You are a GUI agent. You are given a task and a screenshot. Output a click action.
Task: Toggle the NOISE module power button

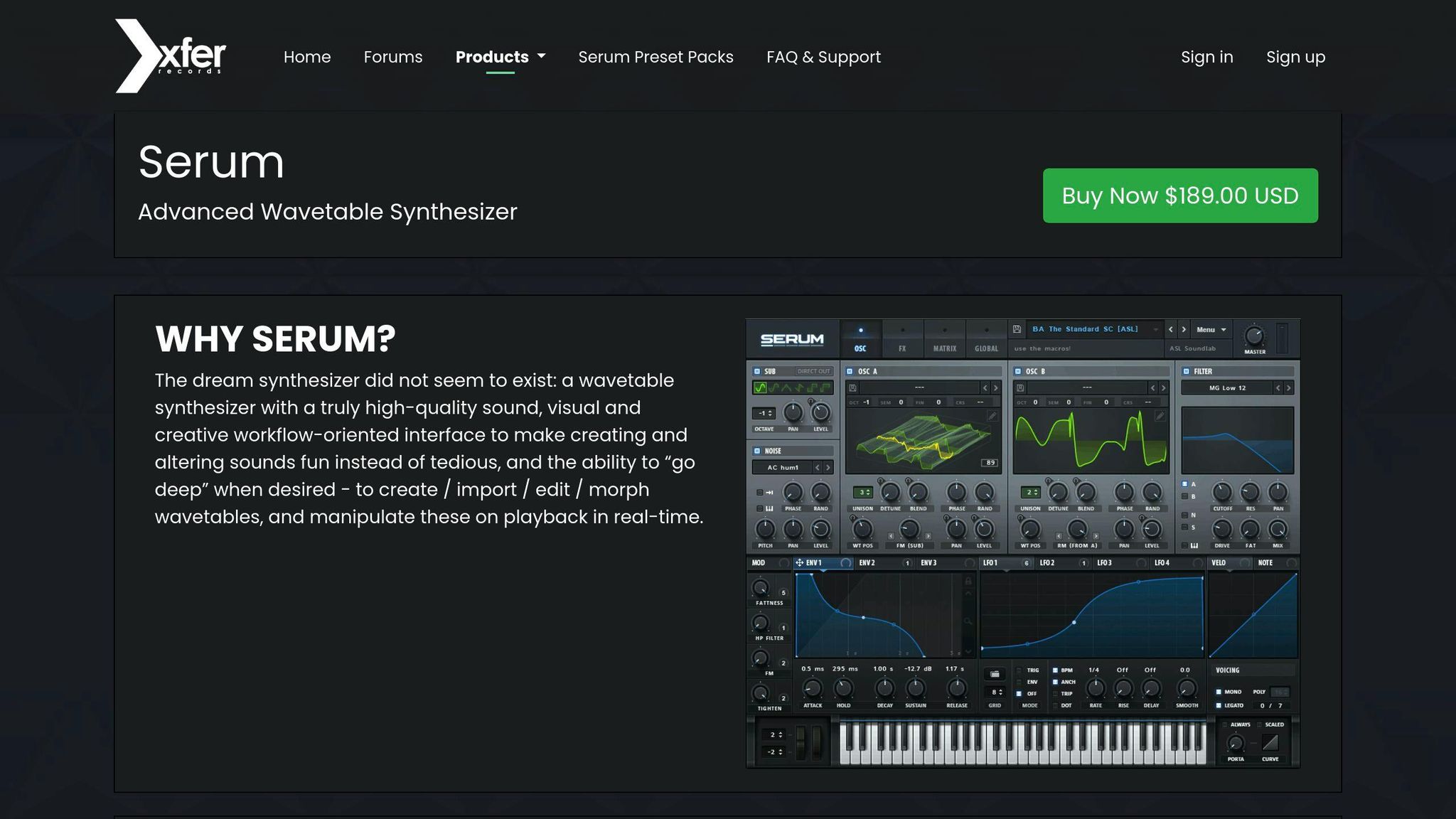point(757,451)
